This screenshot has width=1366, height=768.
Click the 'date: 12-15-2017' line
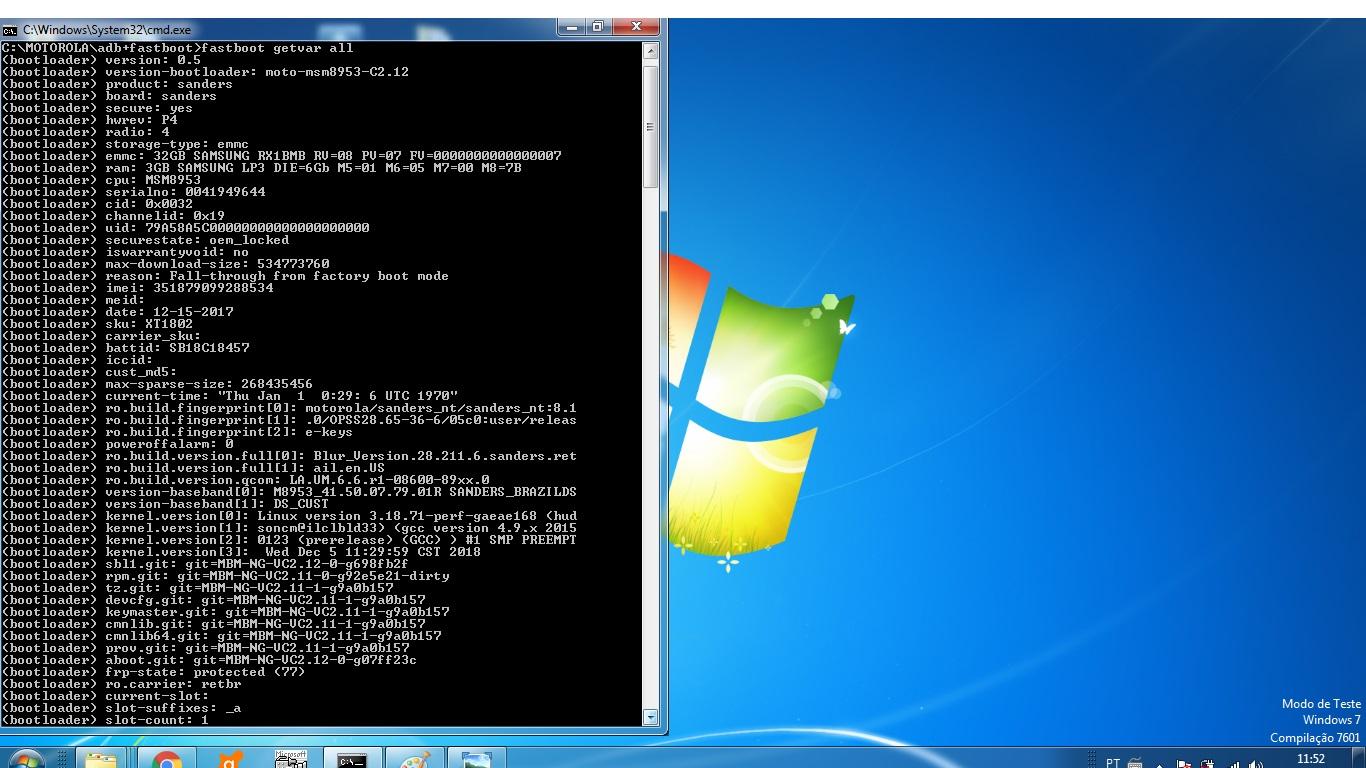point(117,312)
